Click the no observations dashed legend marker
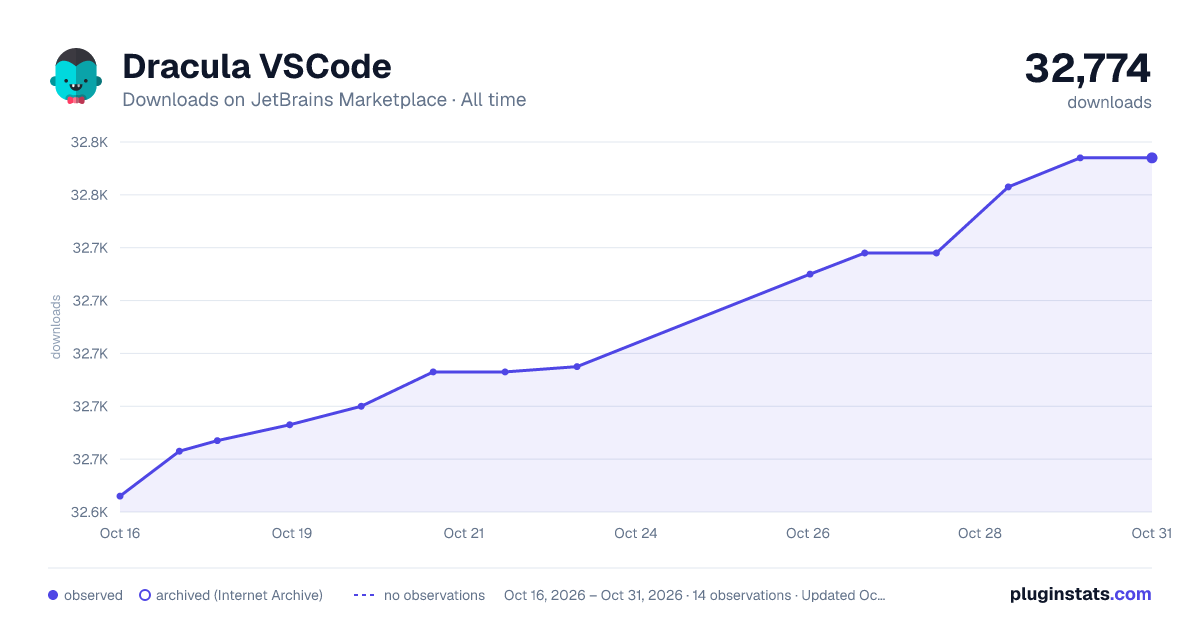 click(x=364, y=595)
